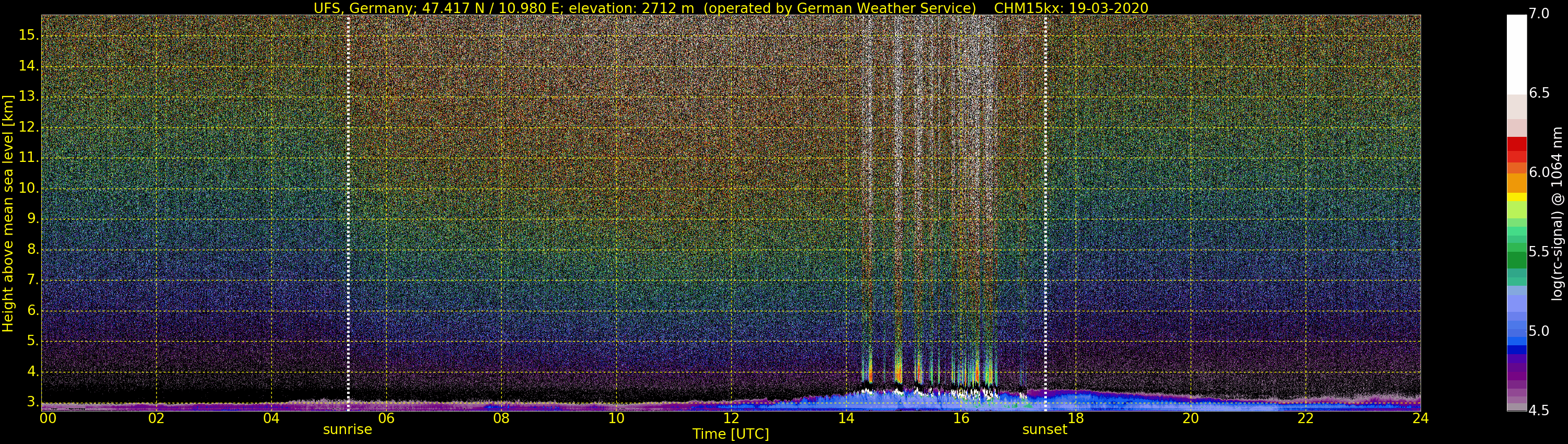Screen dimensions: 1568x444
Task: Click the plot title starting "UFS, Germany"
Action: pyautogui.click(x=731, y=8)
